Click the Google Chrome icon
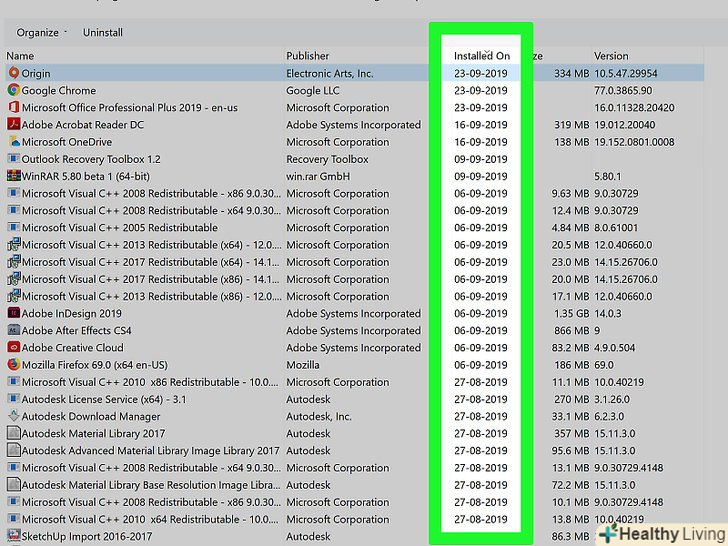This screenshot has width=728, height=546. coord(13,90)
